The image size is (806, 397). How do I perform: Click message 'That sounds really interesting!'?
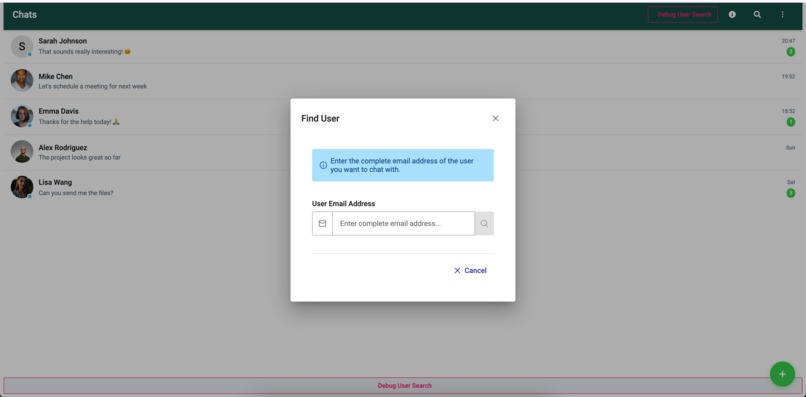84,51
